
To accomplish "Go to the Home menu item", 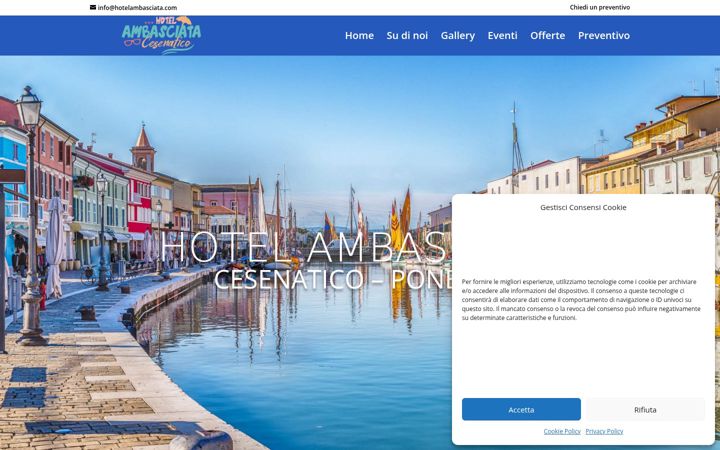I will tap(359, 35).
